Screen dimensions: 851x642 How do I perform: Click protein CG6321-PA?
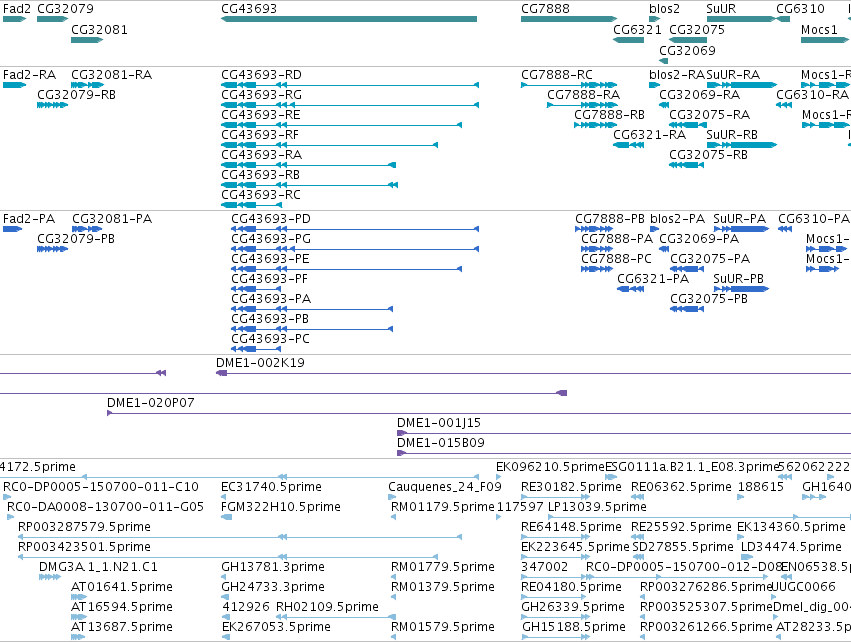click(631, 289)
